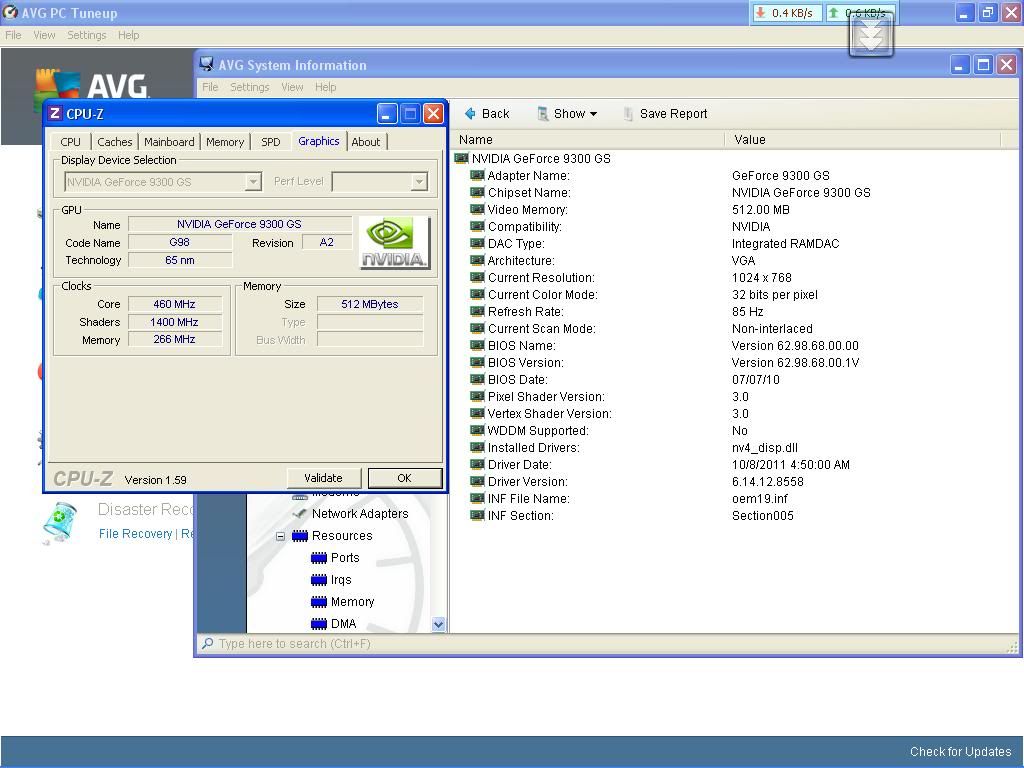Click the Show toolbar icon
This screenshot has height=768, width=1024.
pyautogui.click(x=543, y=114)
